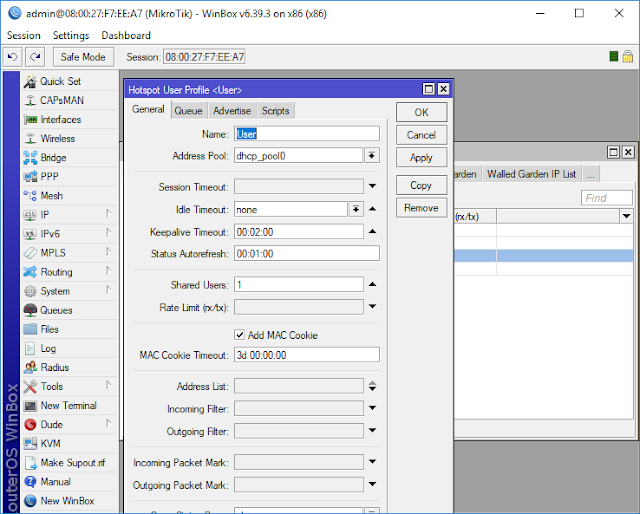640x514 pixels.
Task: Click the MAC Cookie Timeout field
Action: [307, 355]
